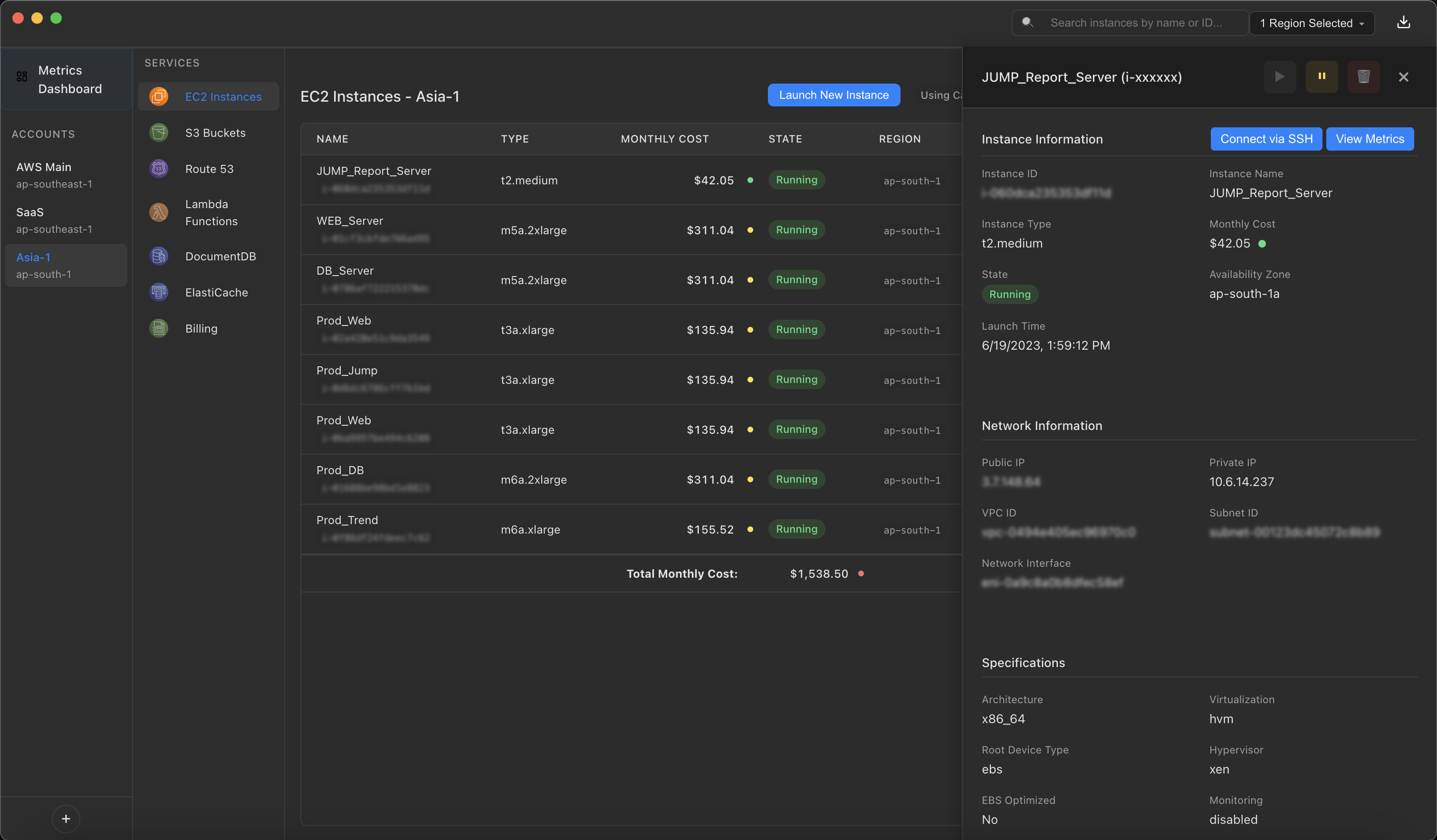The height and width of the screenshot is (840, 1437).
Task: Click the $1,538.50 total cost value
Action: pyautogui.click(x=819, y=573)
